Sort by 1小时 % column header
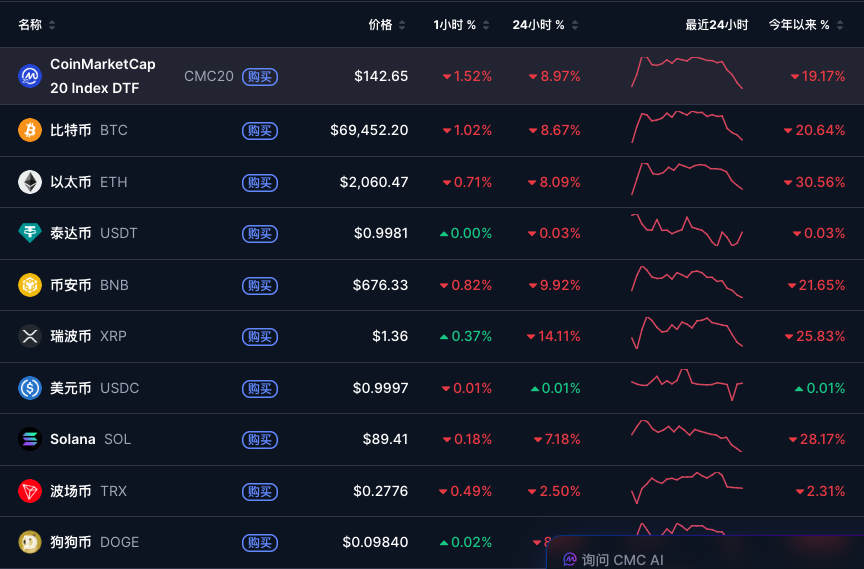Image resolution: width=864 pixels, height=569 pixels. 460,25
